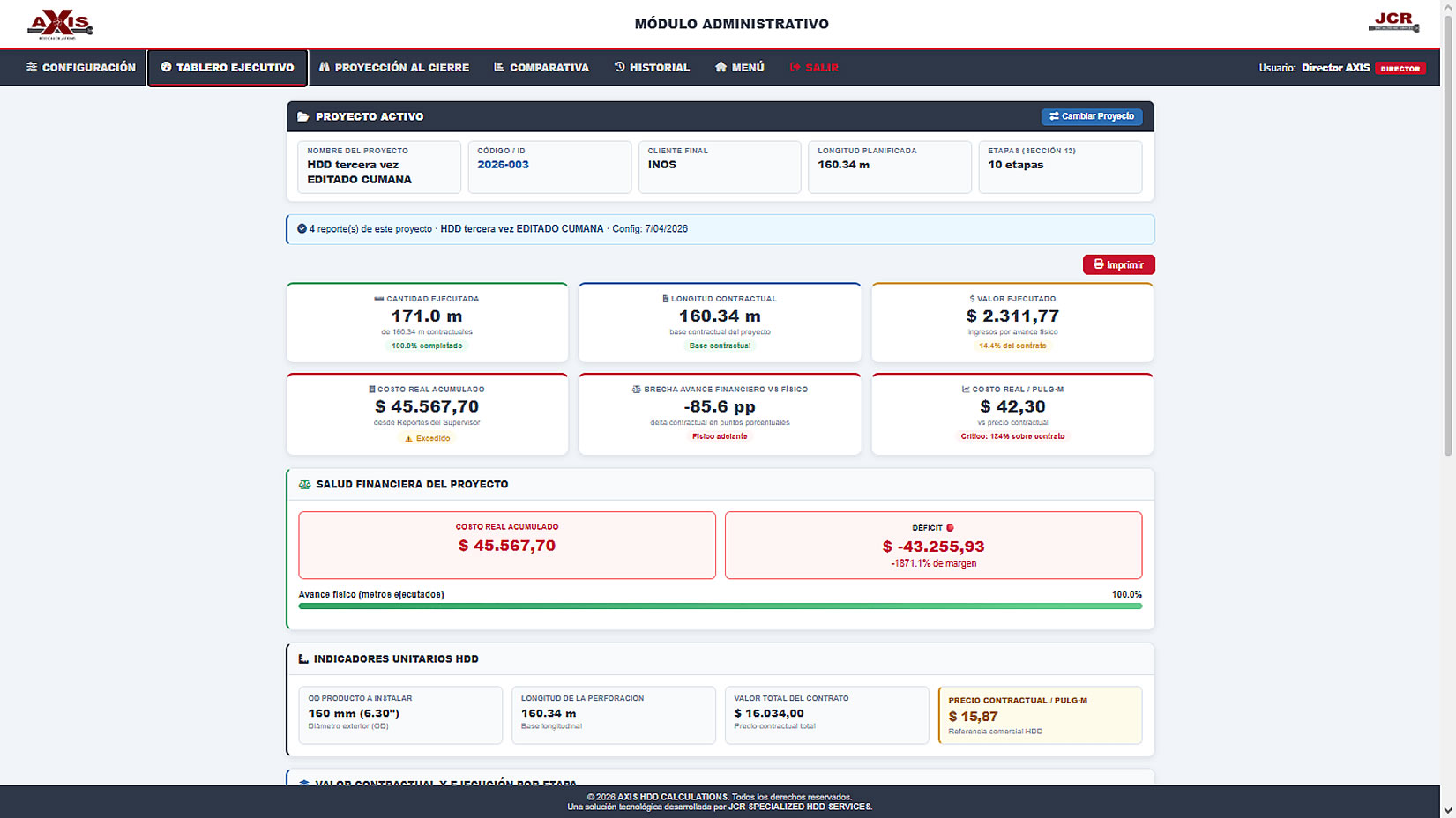The width and height of the screenshot is (1456, 818).
Task: Click the Precio Contractual / Pulg-M card
Action: pyautogui.click(x=1040, y=715)
